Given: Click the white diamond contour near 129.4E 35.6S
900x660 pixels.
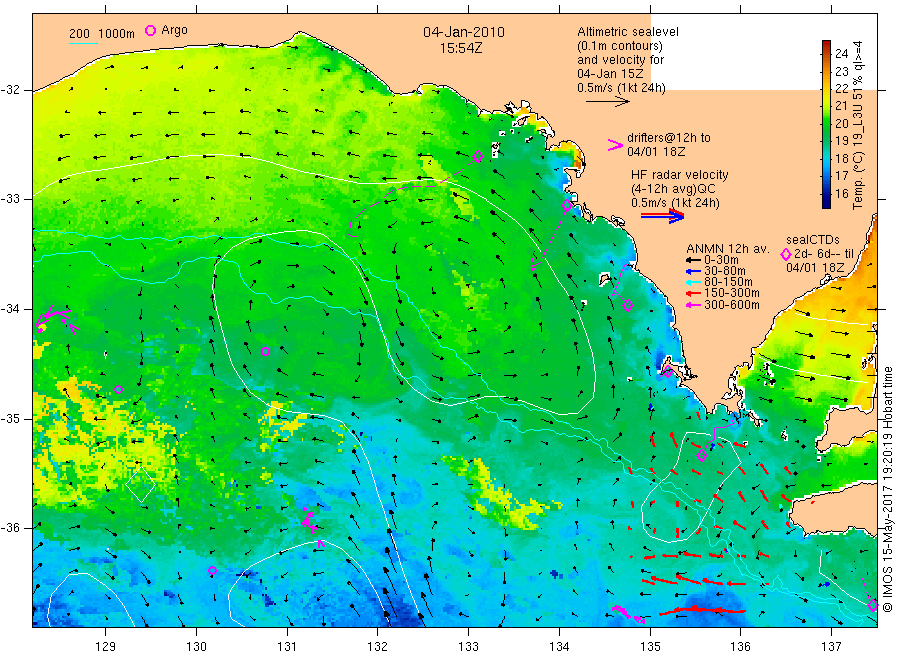Looking at the screenshot, I should [141, 484].
